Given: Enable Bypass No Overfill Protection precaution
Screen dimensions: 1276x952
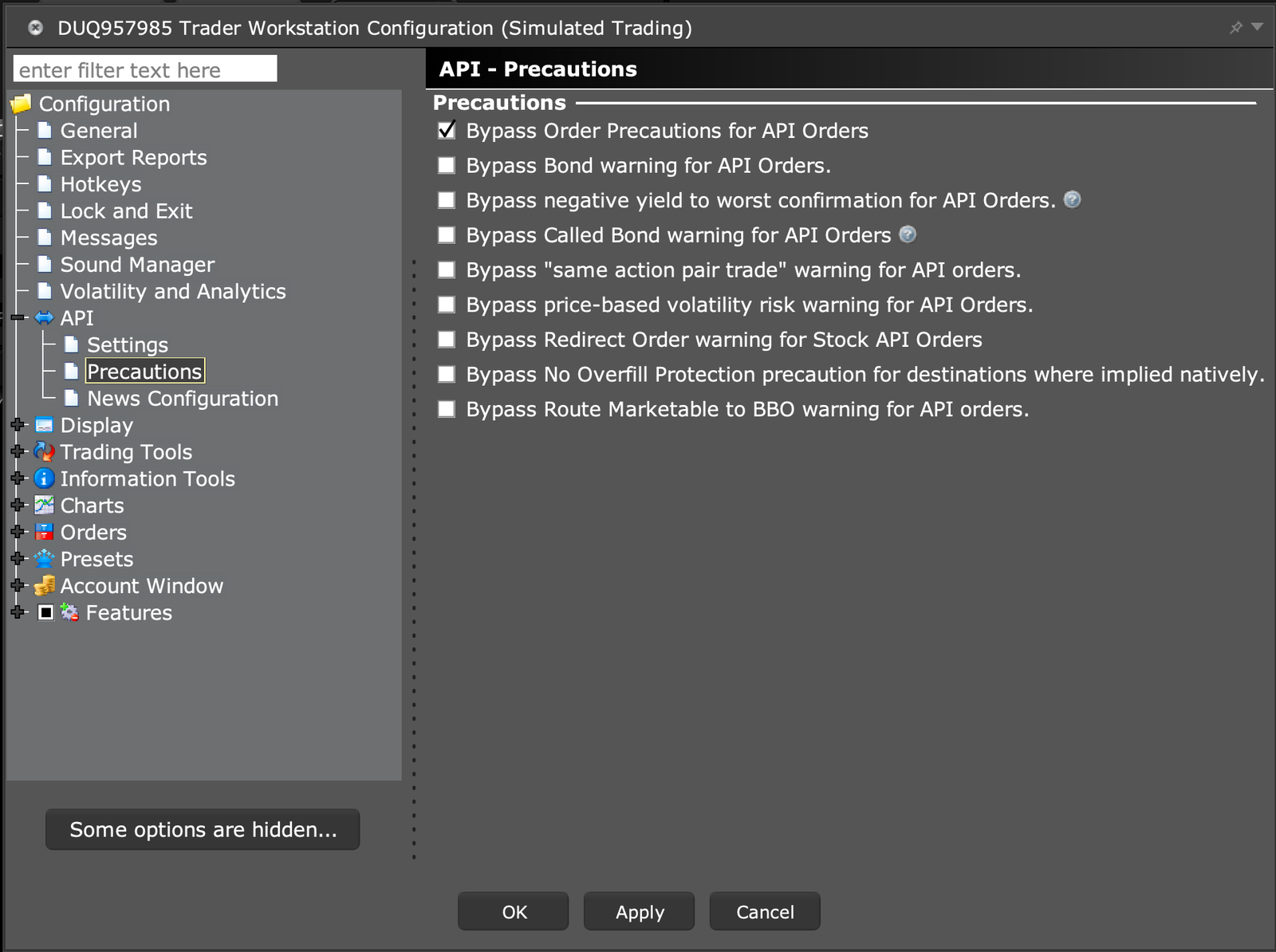Looking at the screenshot, I should pos(447,374).
